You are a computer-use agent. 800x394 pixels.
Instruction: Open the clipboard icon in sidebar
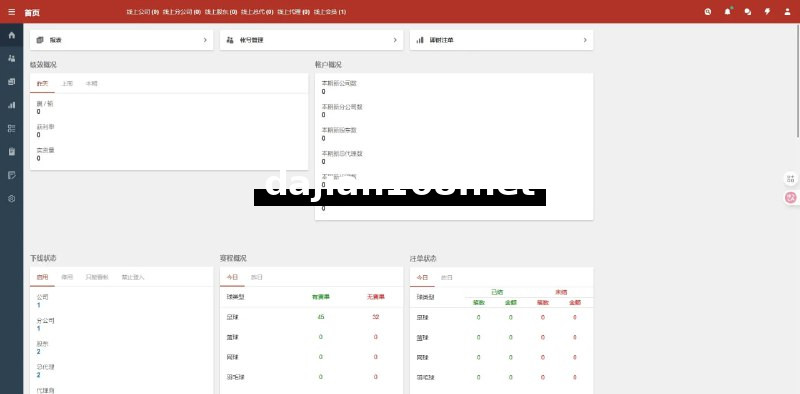pos(12,152)
